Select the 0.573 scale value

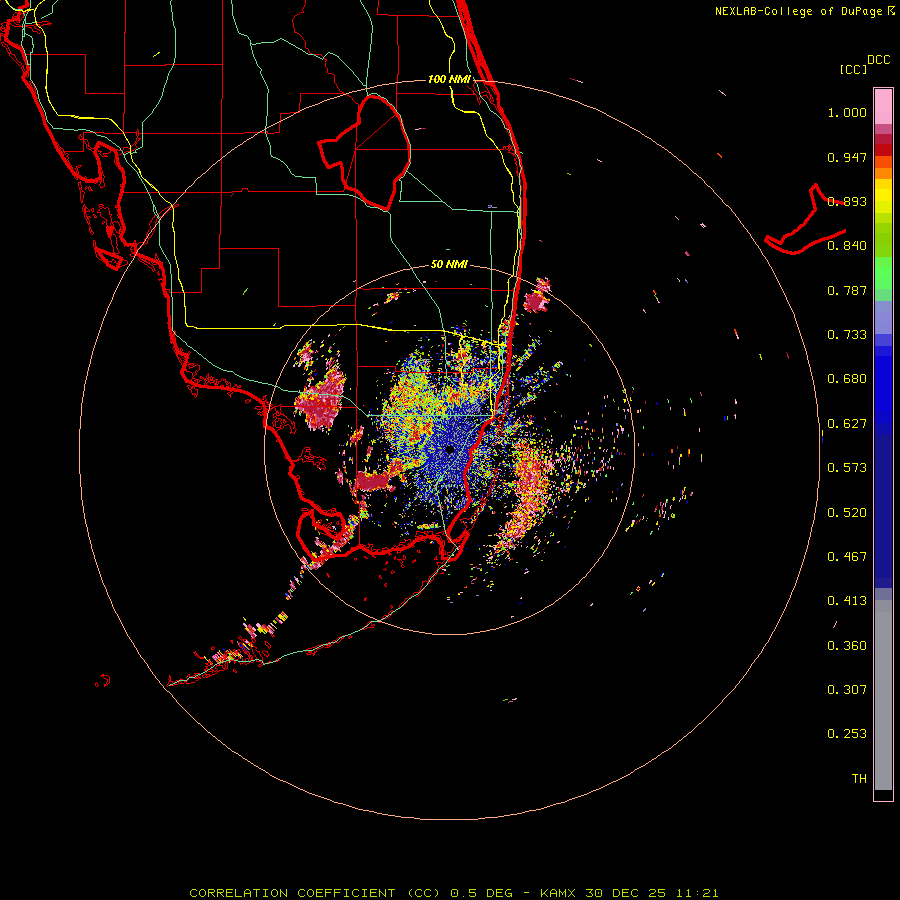pyautogui.click(x=847, y=468)
